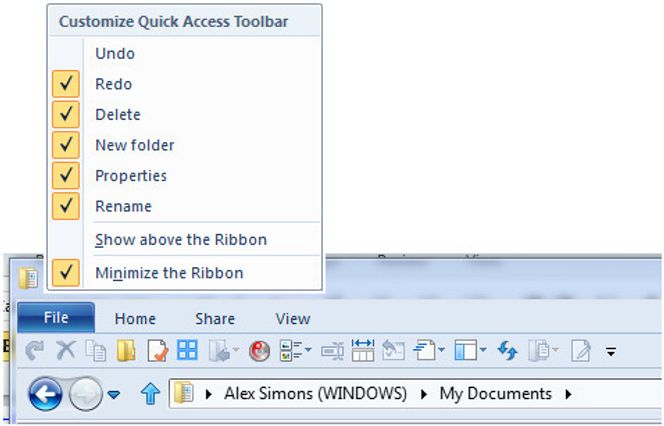Click the Edit pencil-page icon
This screenshot has height=426, width=664.
click(581, 351)
